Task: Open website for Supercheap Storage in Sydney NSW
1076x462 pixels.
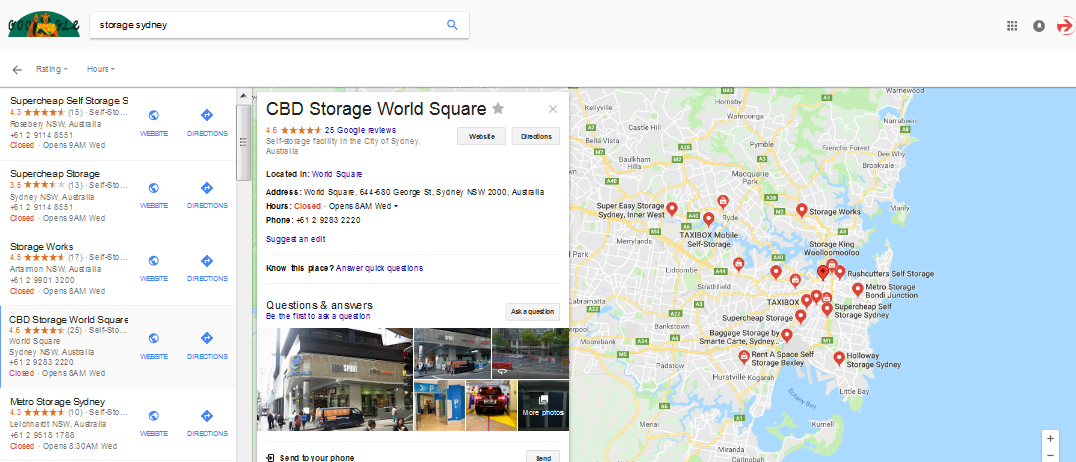Action: [x=154, y=195]
